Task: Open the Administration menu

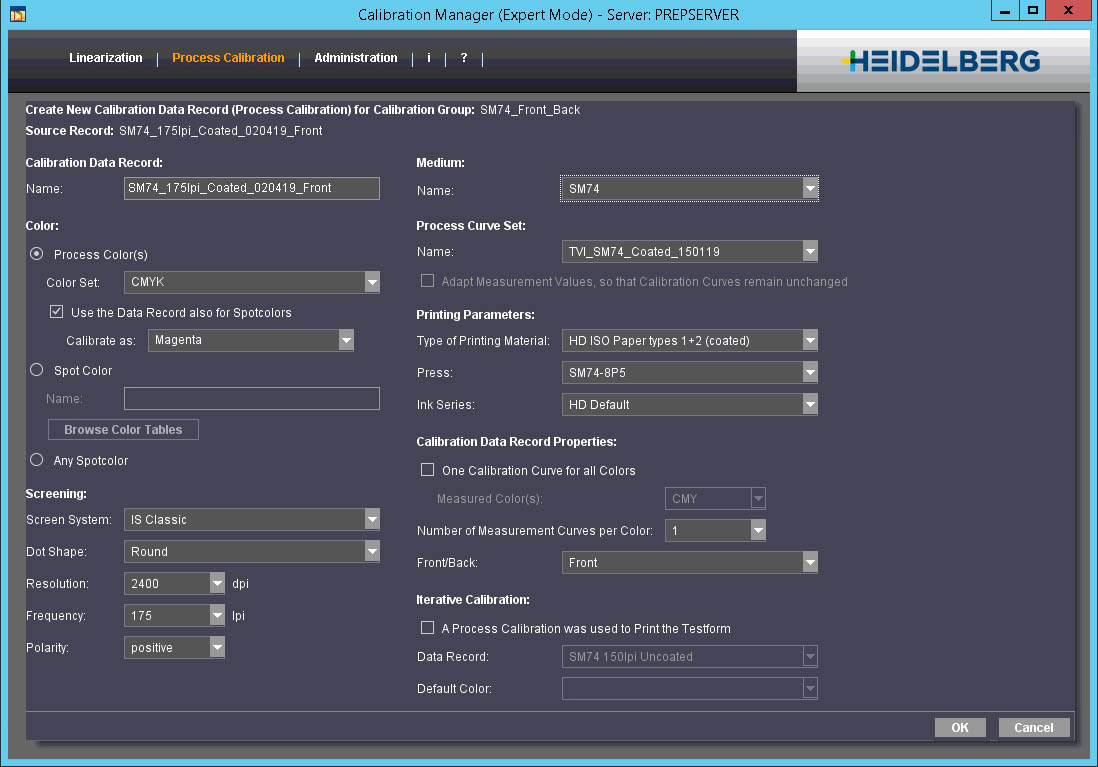Action: tap(356, 58)
